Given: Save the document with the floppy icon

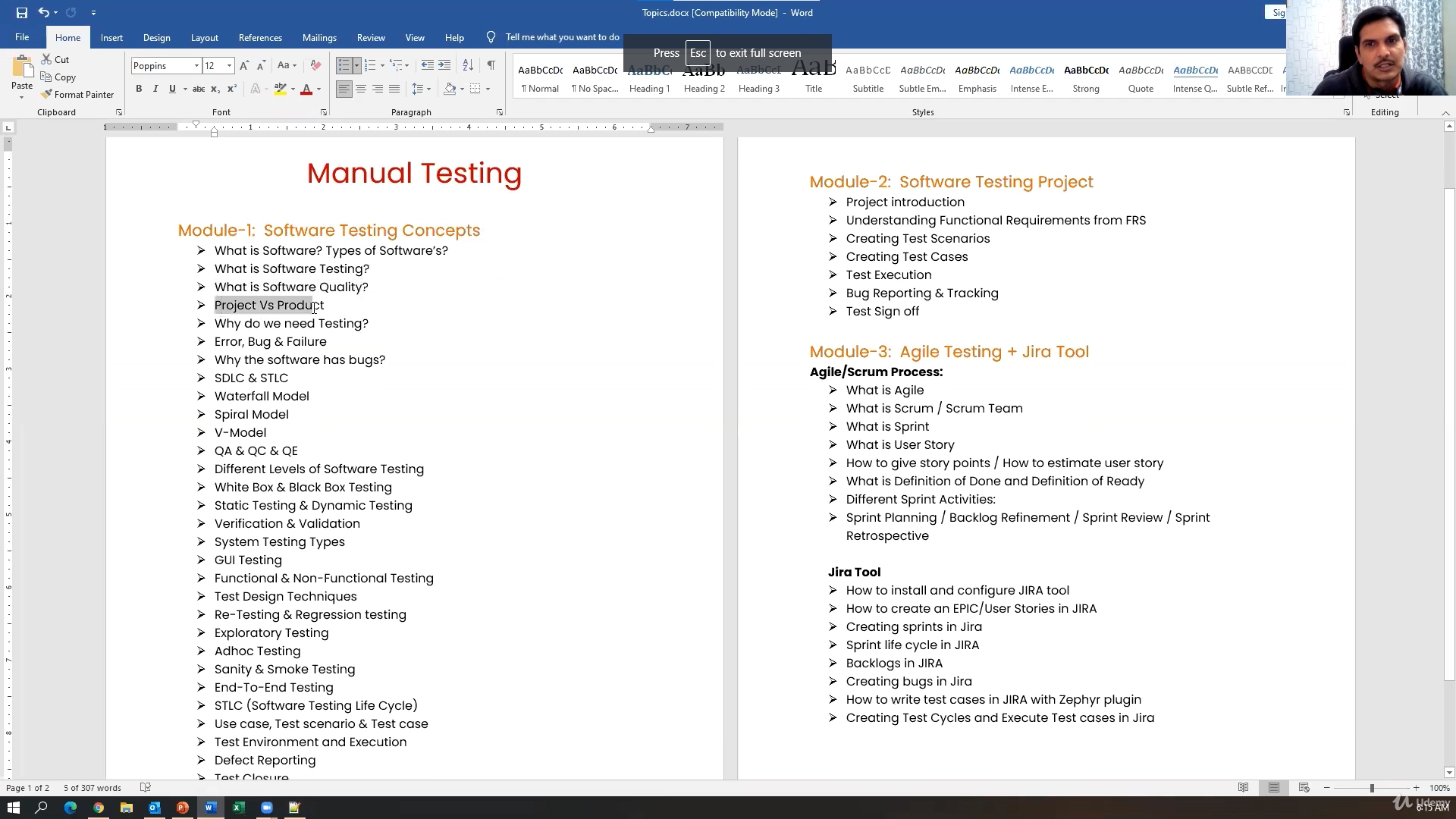Looking at the screenshot, I should point(21,12).
